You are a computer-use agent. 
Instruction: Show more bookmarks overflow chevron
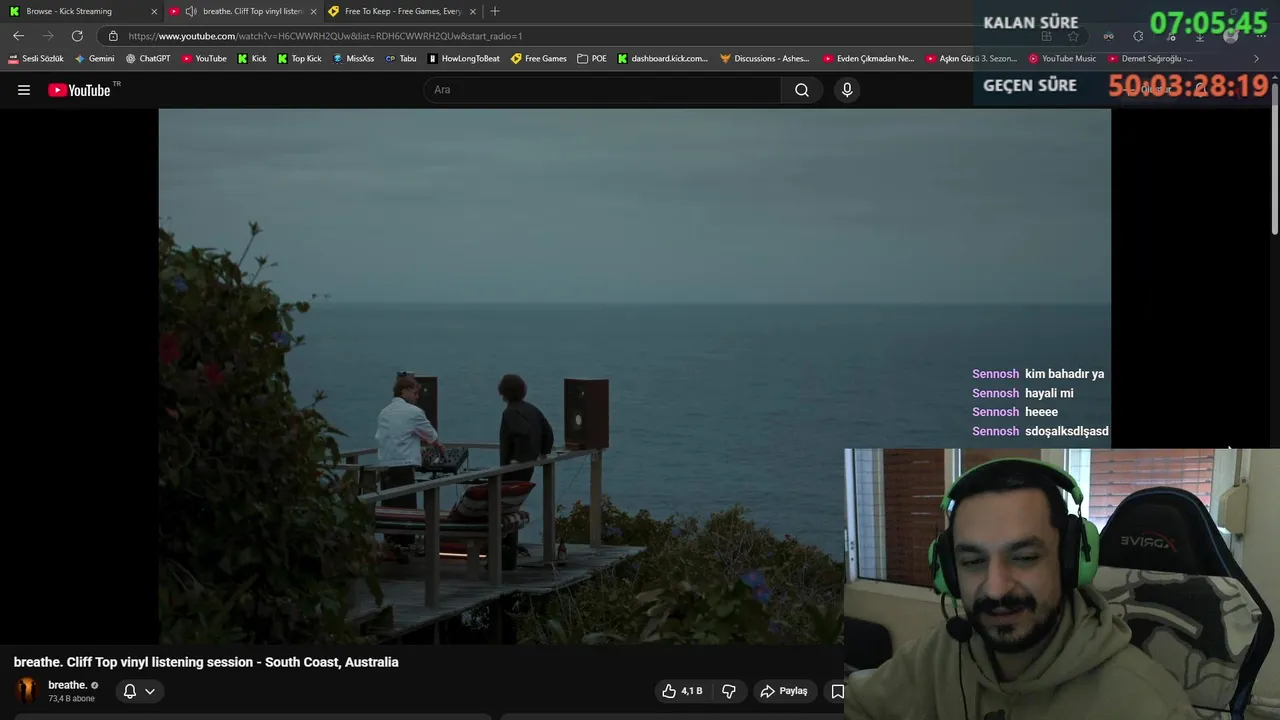pos(1257,59)
